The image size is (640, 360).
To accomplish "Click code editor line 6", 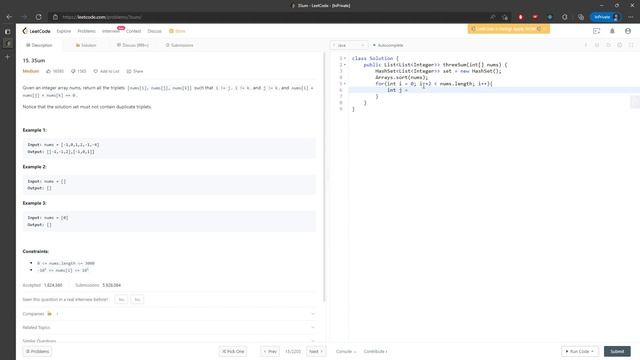I will coord(494,90).
